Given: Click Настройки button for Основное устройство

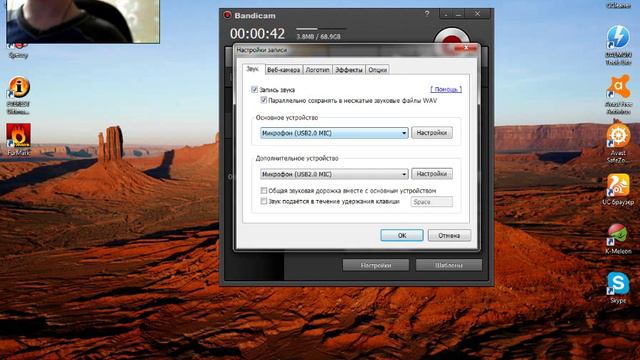Looking at the screenshot, I should (x=432, y=133).
